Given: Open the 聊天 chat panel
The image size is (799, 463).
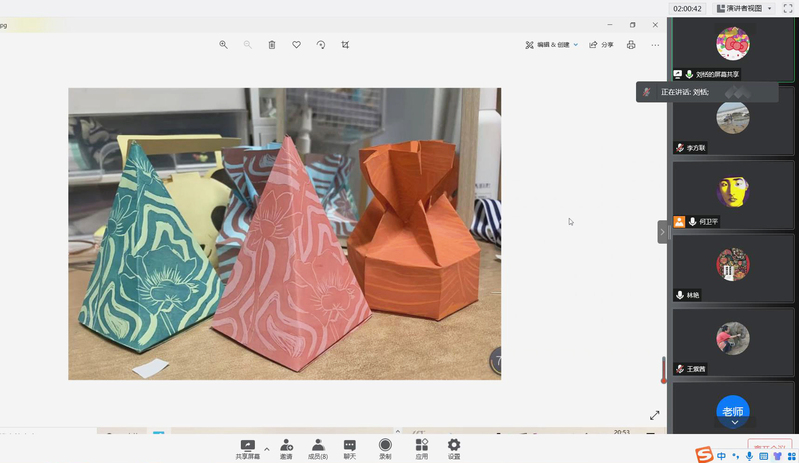Looking at the screenshot, I should (x=350, y=449).
